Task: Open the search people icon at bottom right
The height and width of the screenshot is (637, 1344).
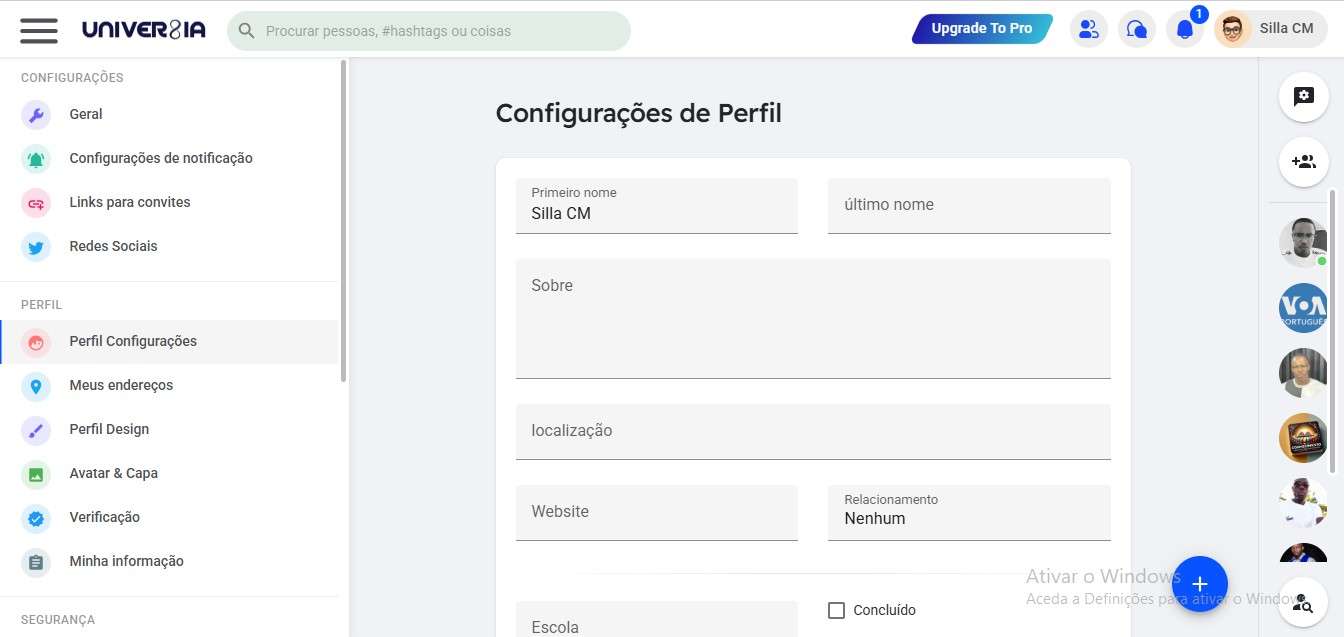Action: [1303, 603]
